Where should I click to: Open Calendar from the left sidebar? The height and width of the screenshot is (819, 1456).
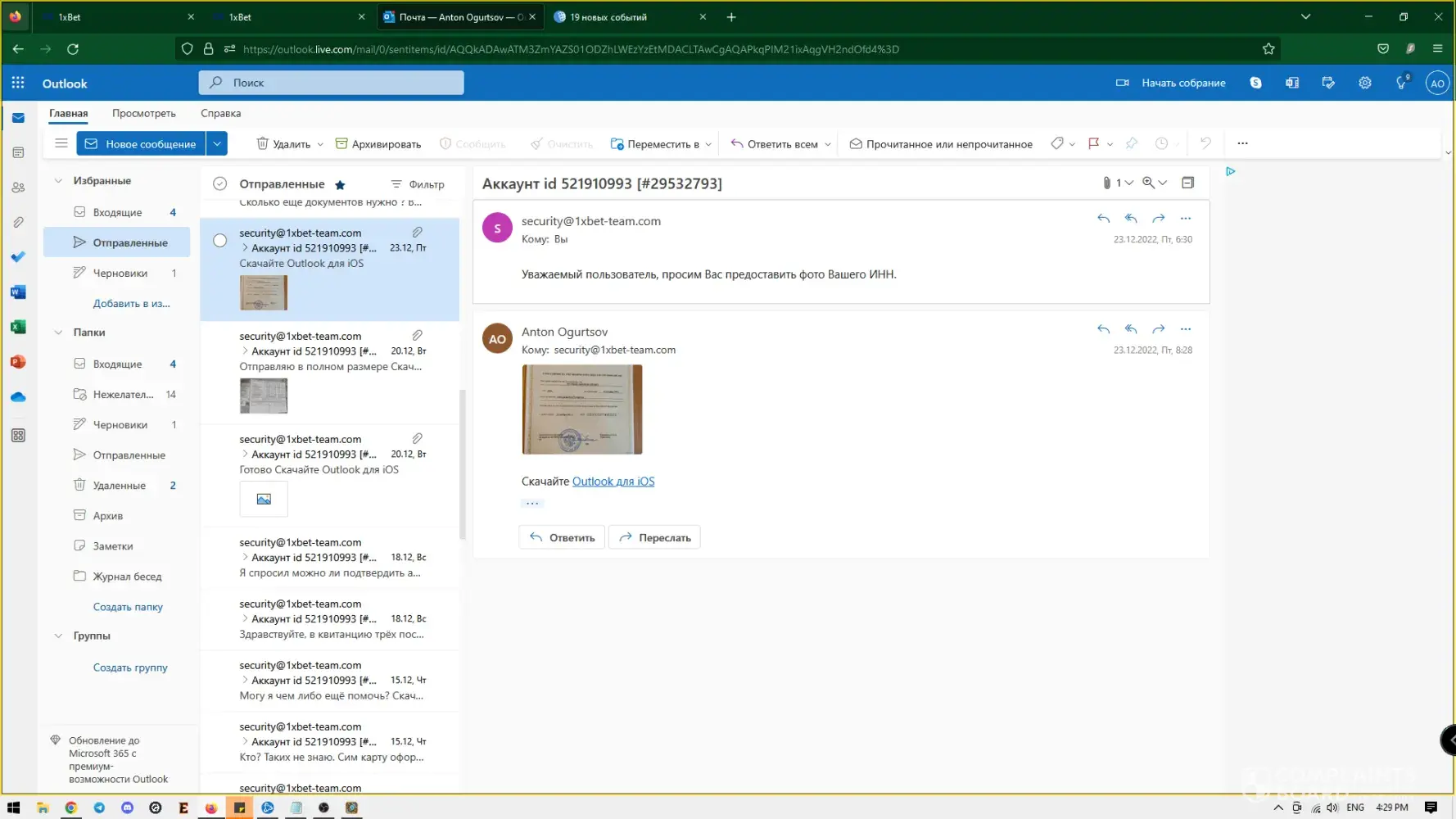(x=18, y=153)
